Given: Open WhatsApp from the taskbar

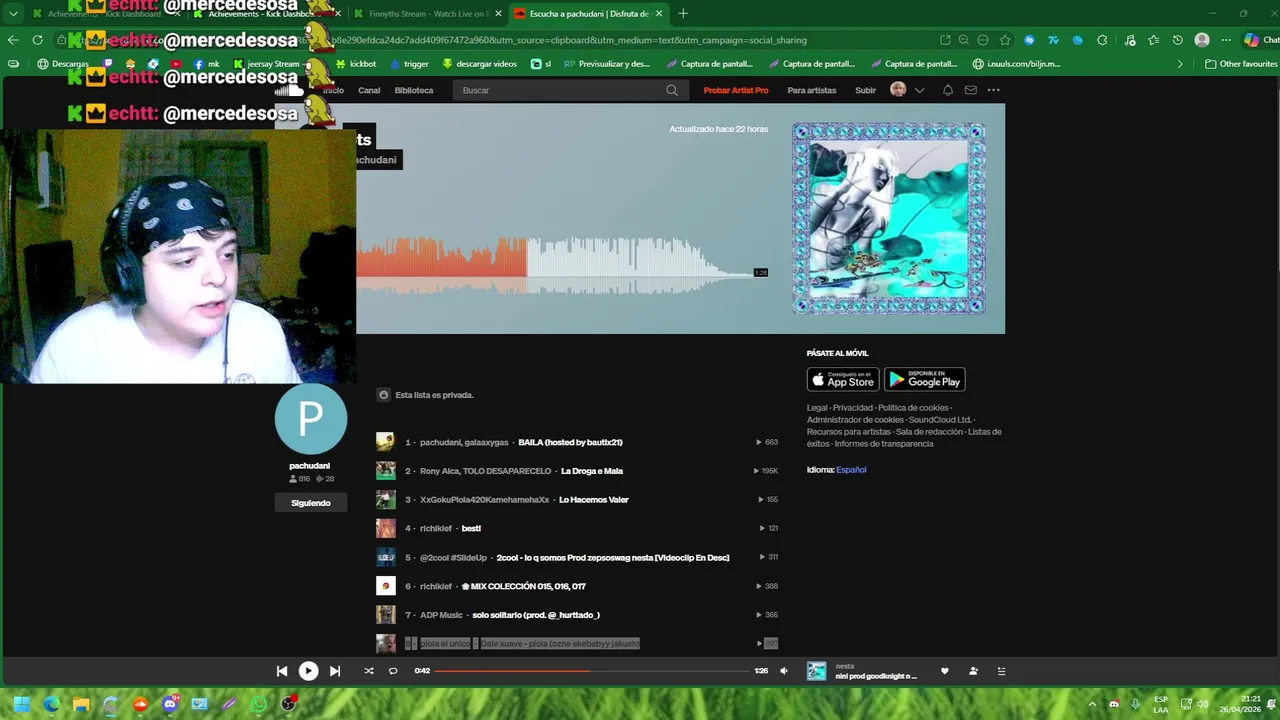Looking at the screenshot, I should click(259, 704).
